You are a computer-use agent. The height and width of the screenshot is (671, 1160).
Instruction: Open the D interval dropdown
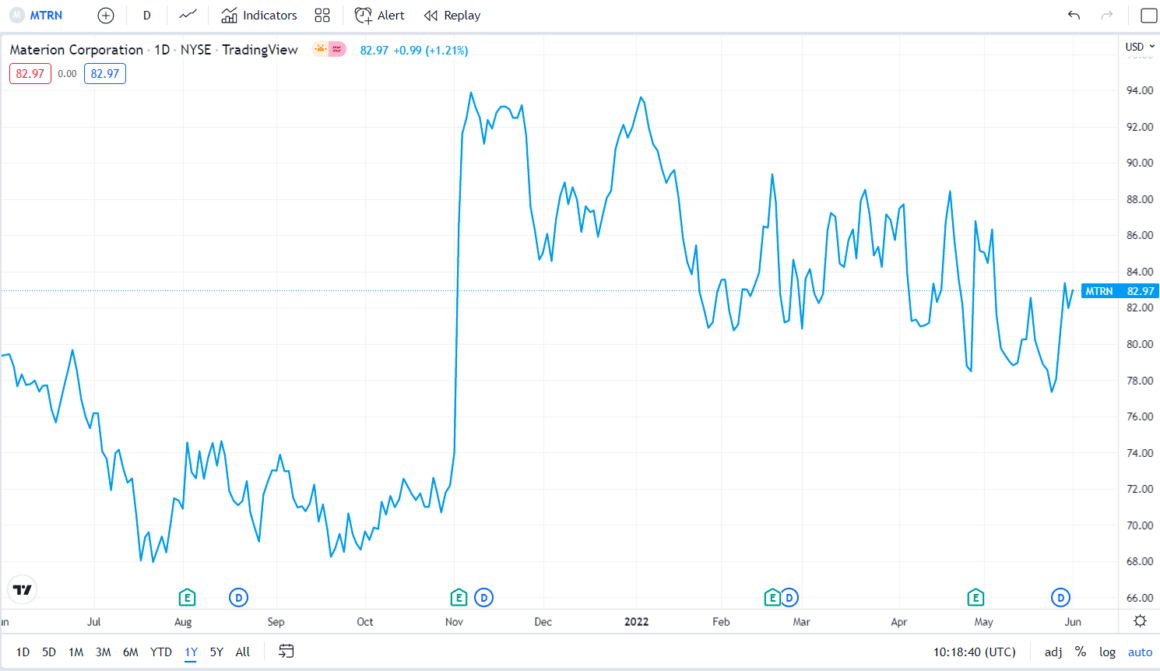click(146, 15)
